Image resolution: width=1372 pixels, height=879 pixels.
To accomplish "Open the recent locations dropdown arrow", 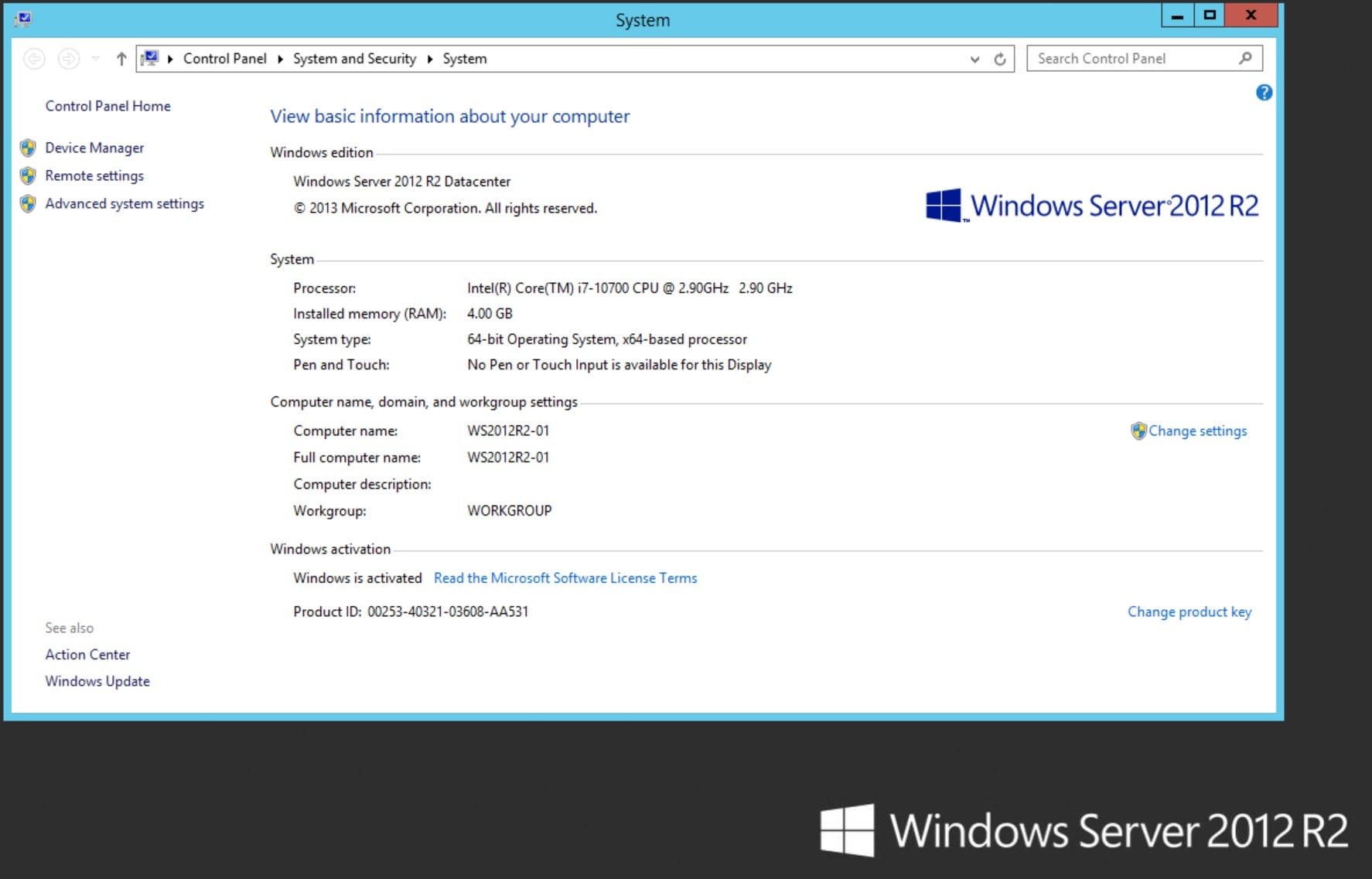I will click(x=95, y=59).
